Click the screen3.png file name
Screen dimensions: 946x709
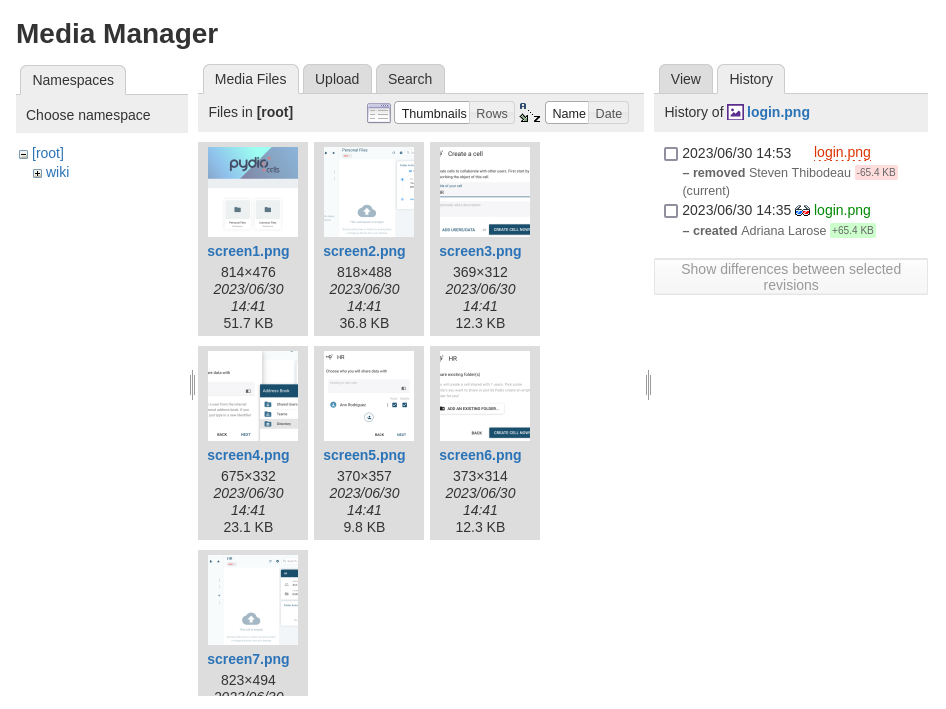point(480,252)
